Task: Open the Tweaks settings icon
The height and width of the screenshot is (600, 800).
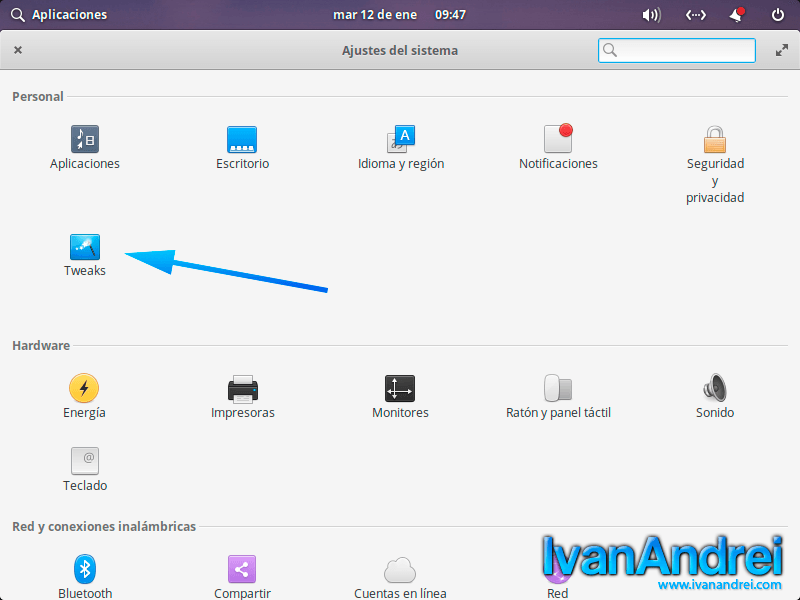Action: 85,247
